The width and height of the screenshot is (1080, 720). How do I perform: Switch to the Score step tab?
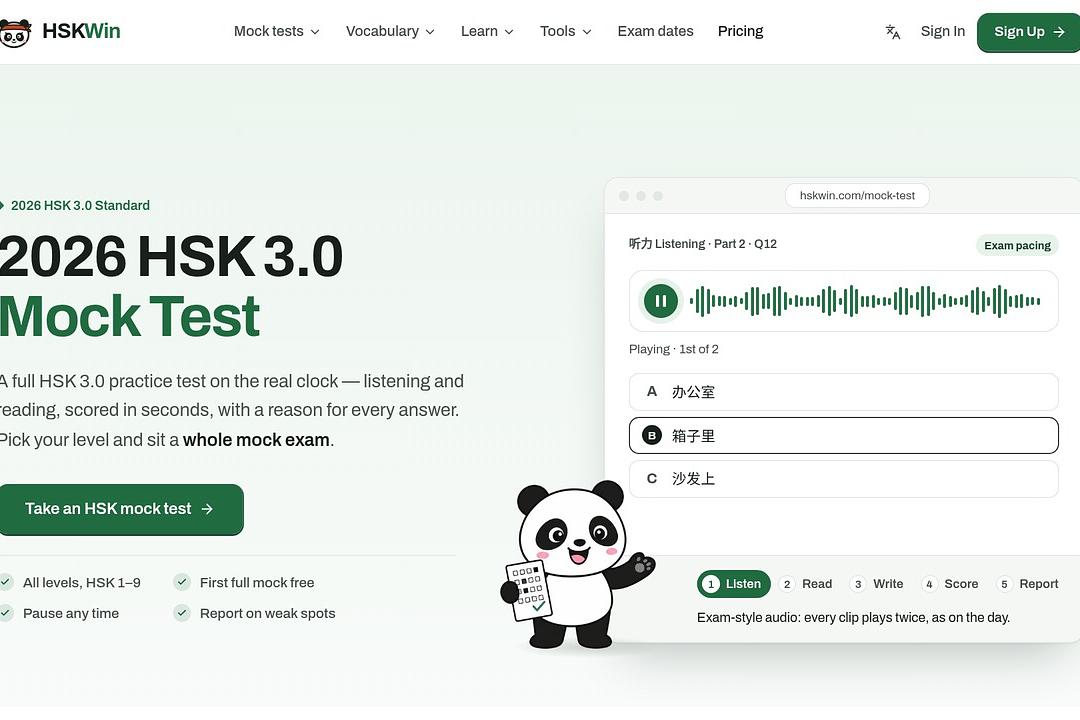point(950,584)
